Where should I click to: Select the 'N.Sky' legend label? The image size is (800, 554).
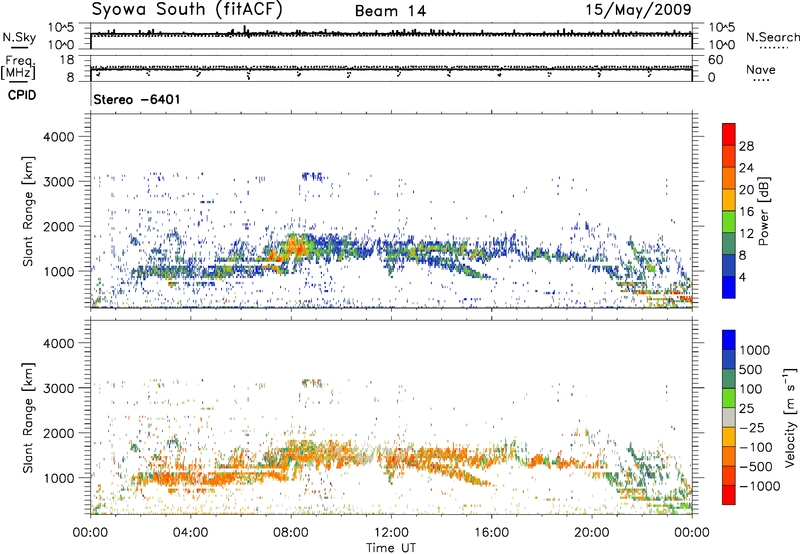pos(19,37)
